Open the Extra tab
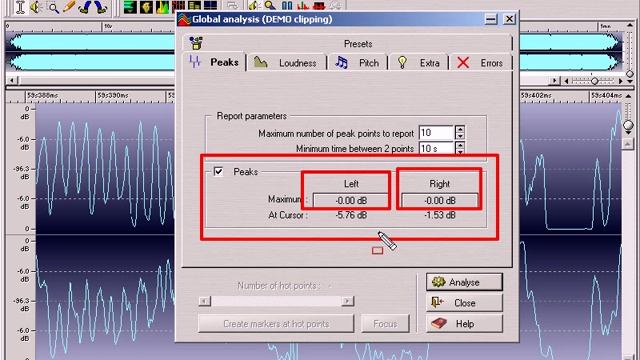Image resolution: width=640 pixels, height=360 pixels. (419, 63)
